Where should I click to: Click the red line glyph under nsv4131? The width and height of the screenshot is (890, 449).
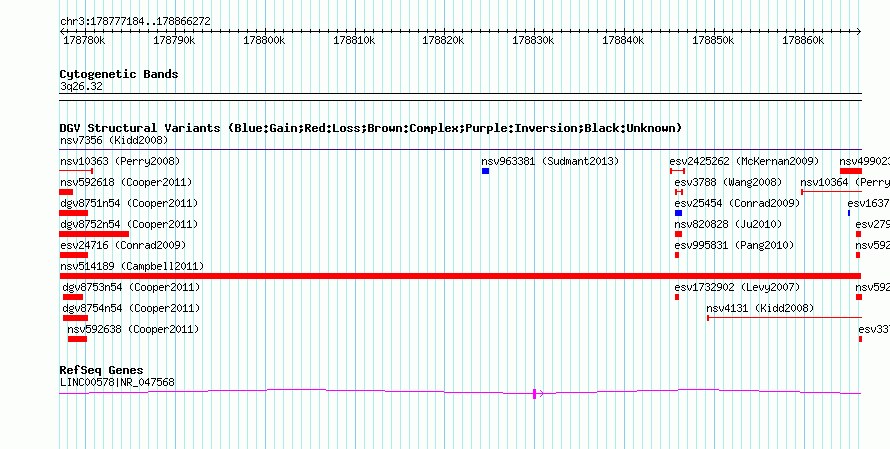coord(784,318)
